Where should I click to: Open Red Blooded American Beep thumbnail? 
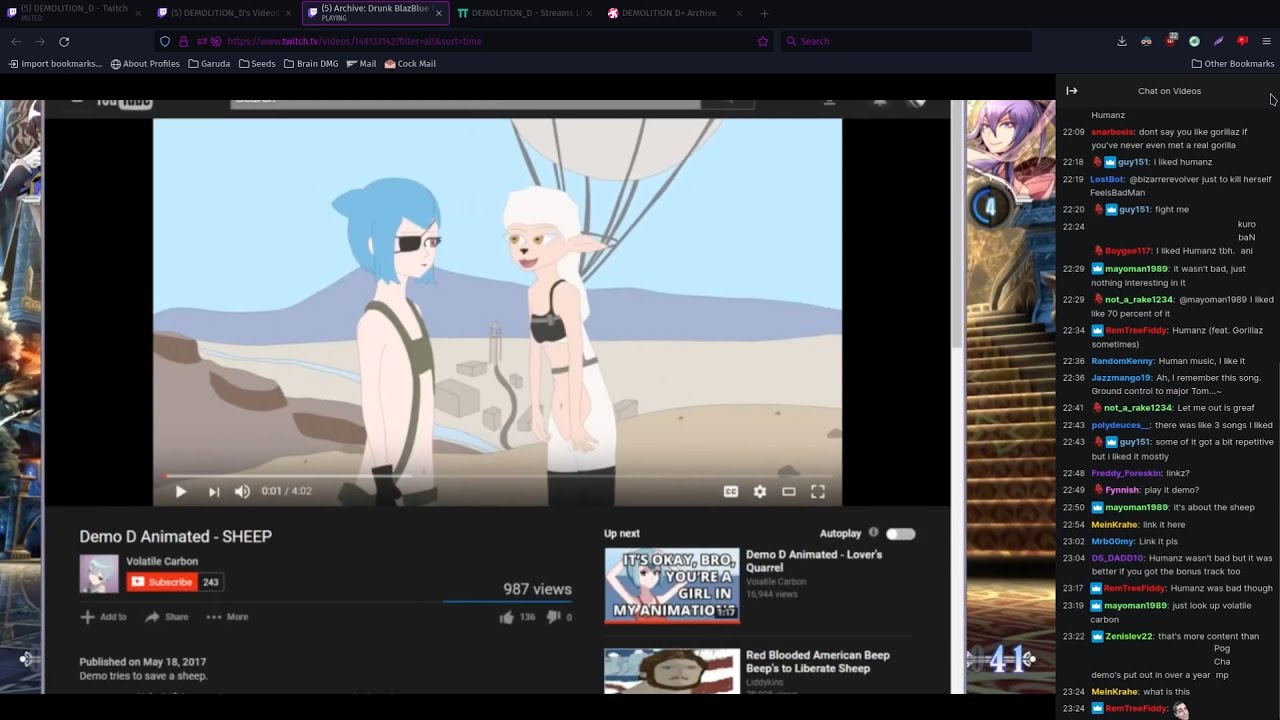pyautogui.click(x=672, y=672)
